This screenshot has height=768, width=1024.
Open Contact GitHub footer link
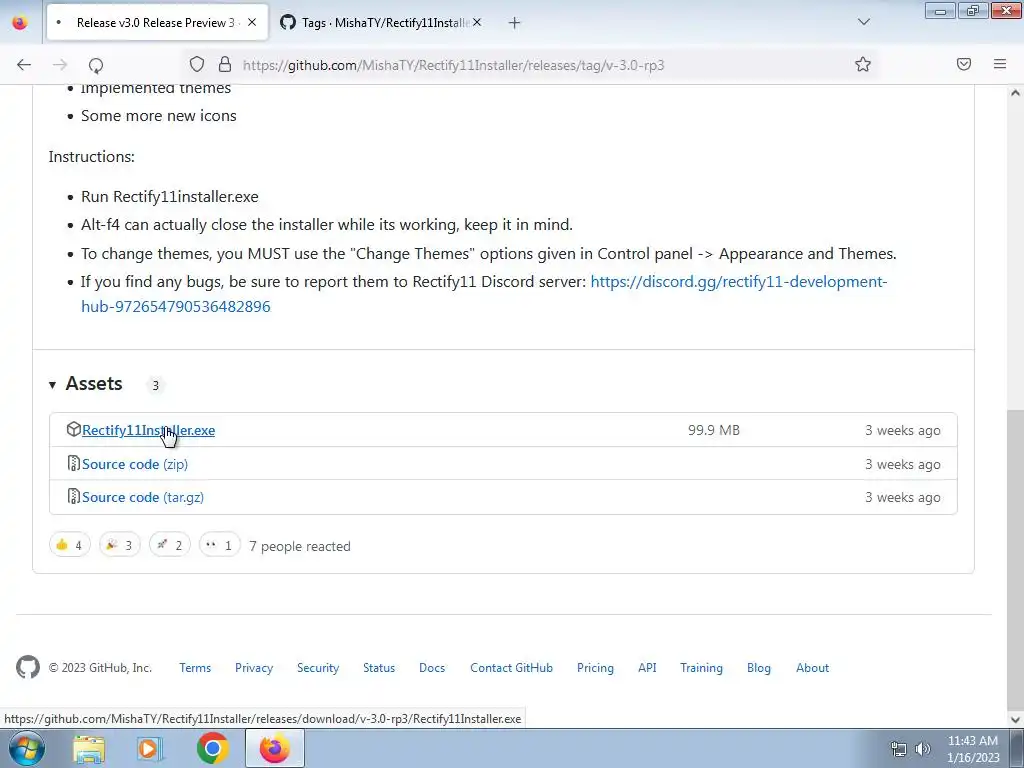click(x=511, y=667)
